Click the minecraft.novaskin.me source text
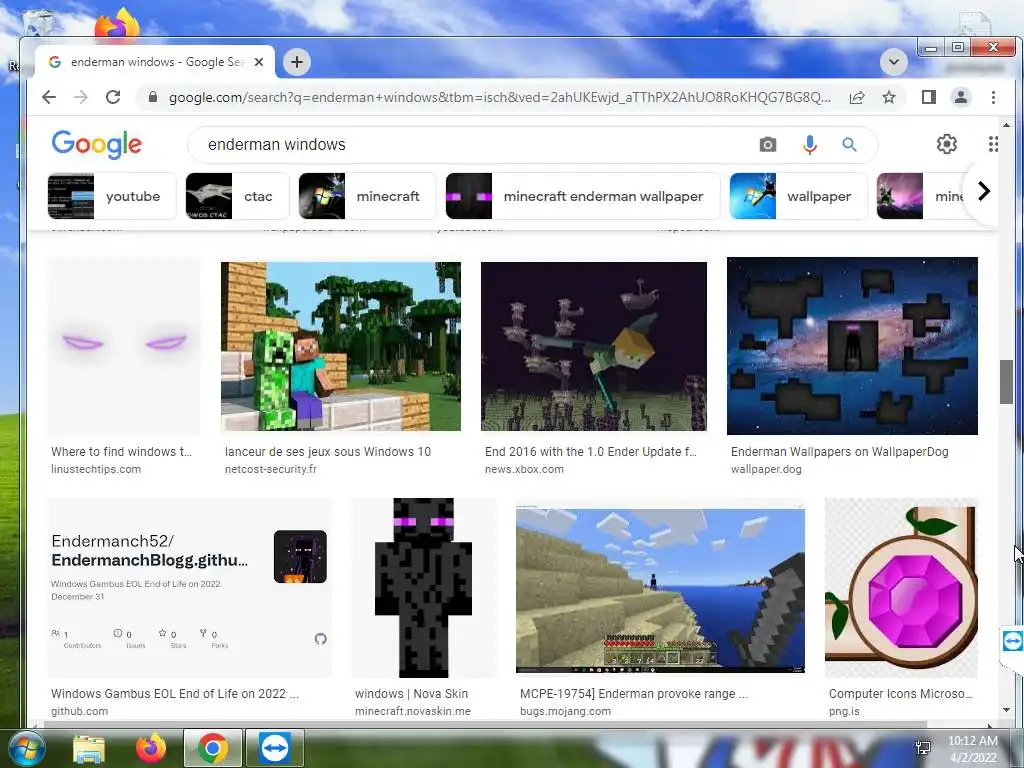 tap(413, 711)
